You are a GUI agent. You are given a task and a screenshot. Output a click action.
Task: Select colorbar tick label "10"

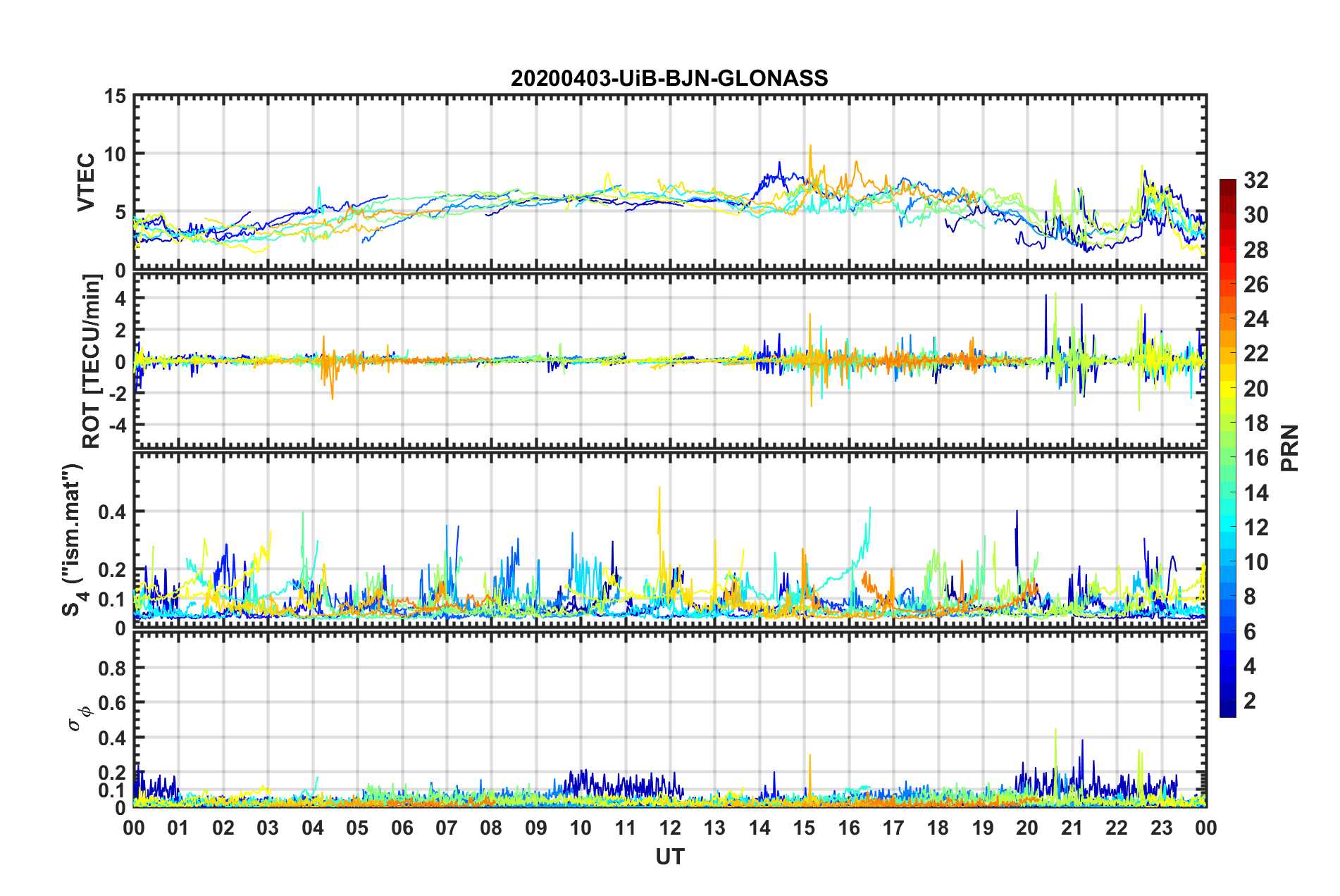[x=1255, y=562]
